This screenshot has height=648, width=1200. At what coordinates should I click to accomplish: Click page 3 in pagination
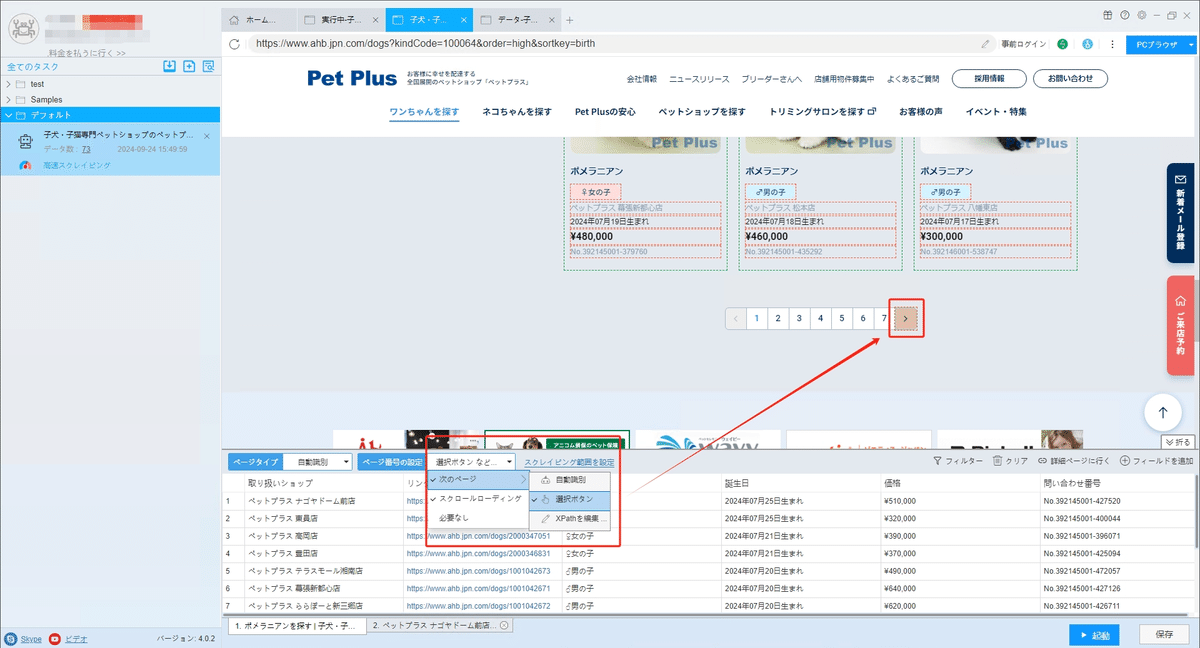[799, 319]
